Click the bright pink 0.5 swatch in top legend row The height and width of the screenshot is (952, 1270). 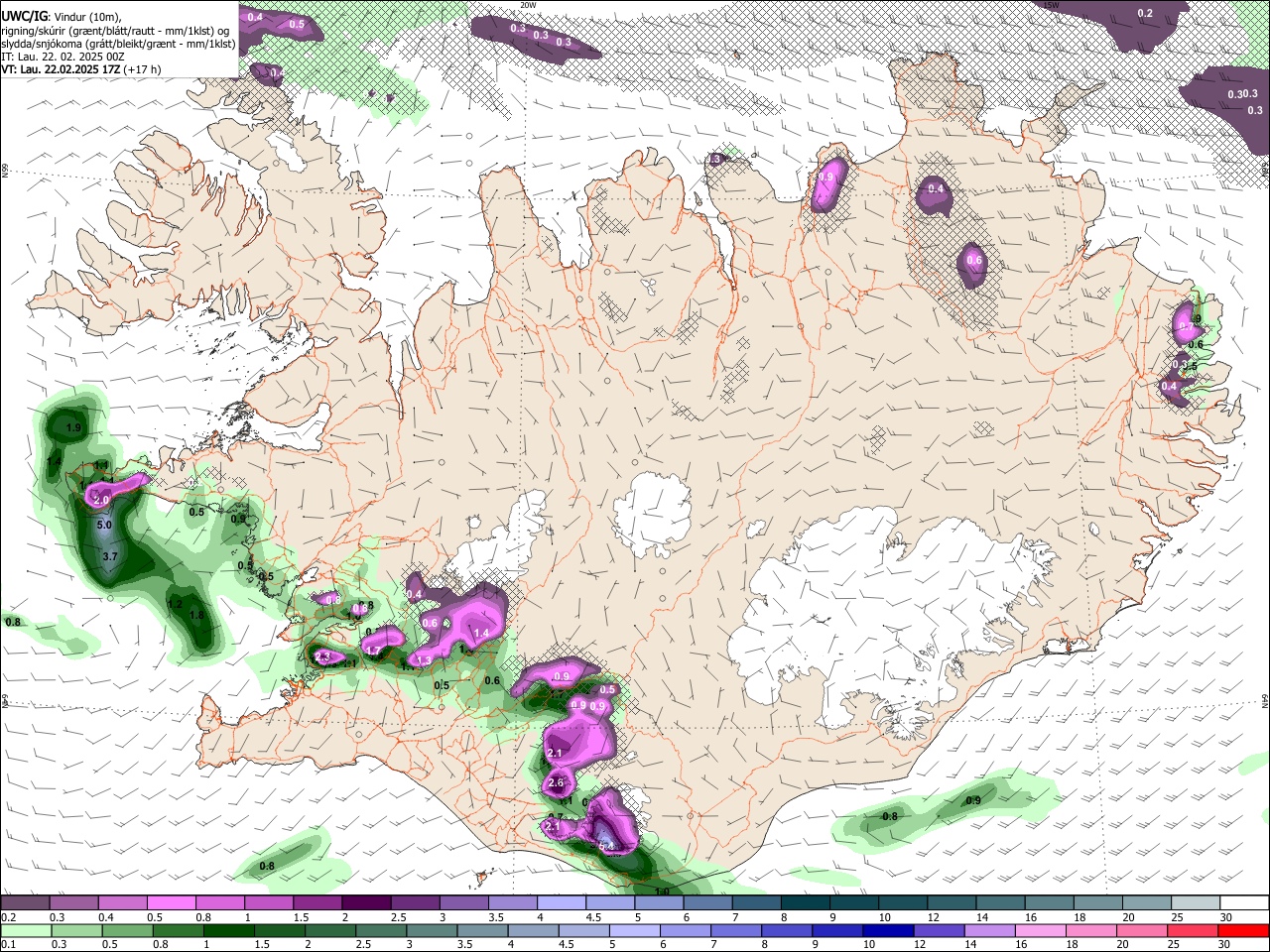[x=173, y=903]
